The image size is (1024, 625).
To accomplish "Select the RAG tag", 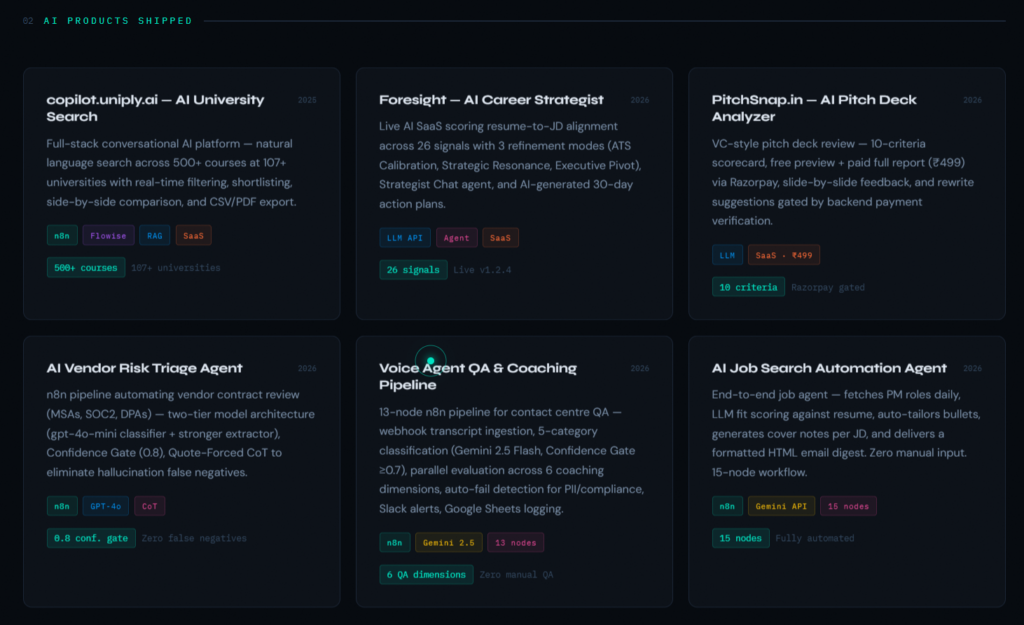I will point(155,235).
